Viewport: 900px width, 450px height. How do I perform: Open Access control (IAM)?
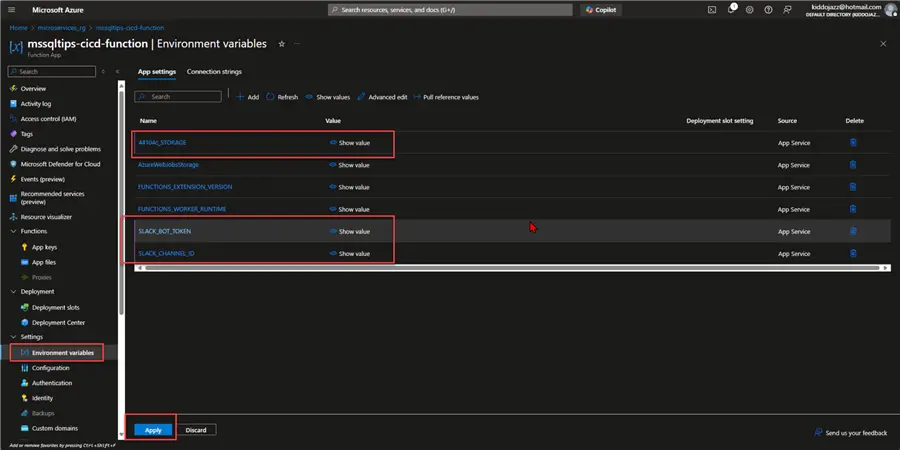point(48,119)
